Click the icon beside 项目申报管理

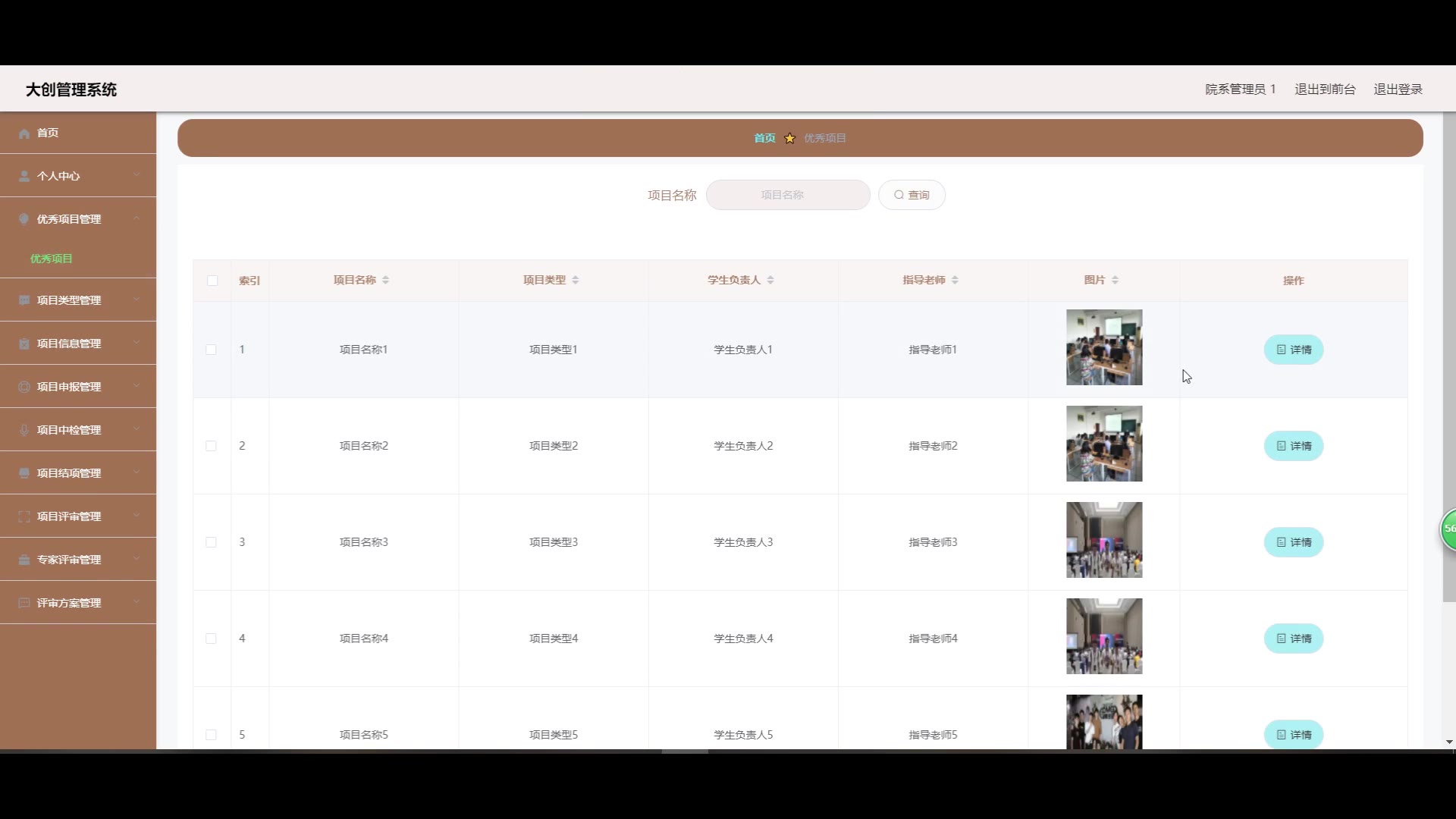pyautogui.click(x=24, y=388)
